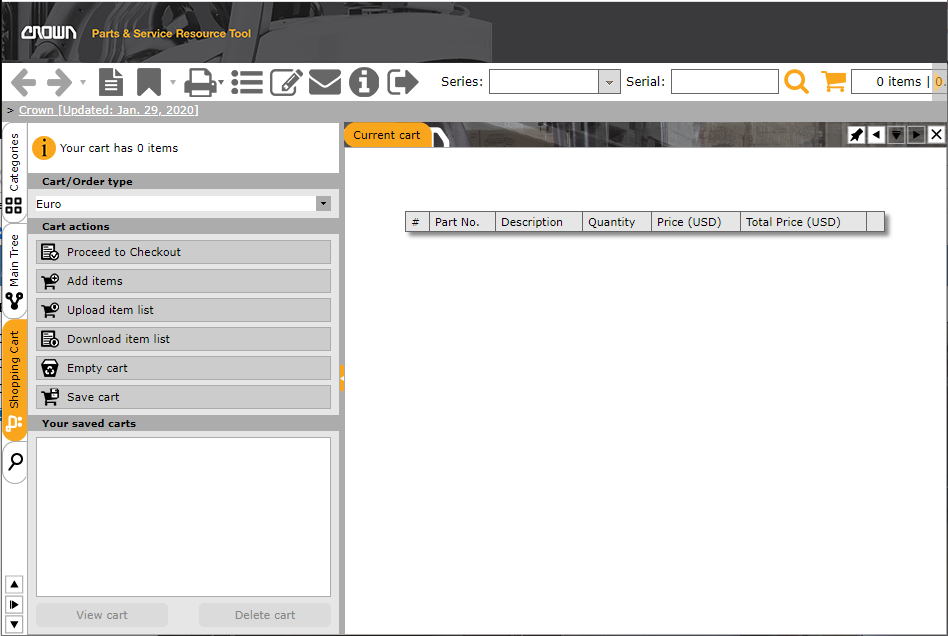This screenshot has width=948, height=636.
Task: Open the information icon in the toolbar
Action: pyautogui.click(x=363, y=82)
